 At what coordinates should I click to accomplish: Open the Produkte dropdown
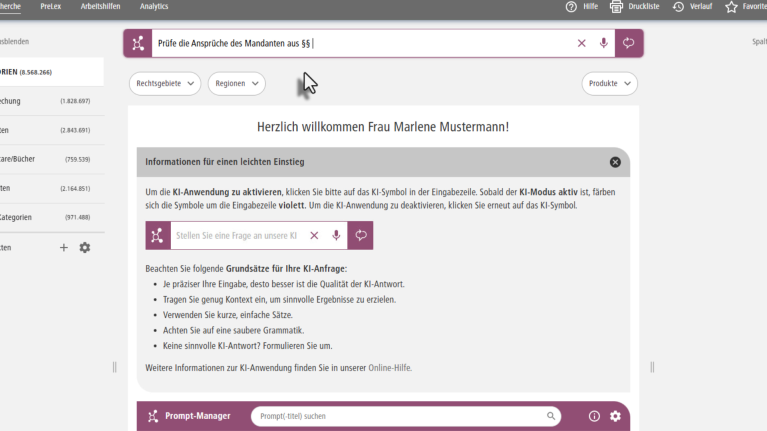tap(609, 84)
